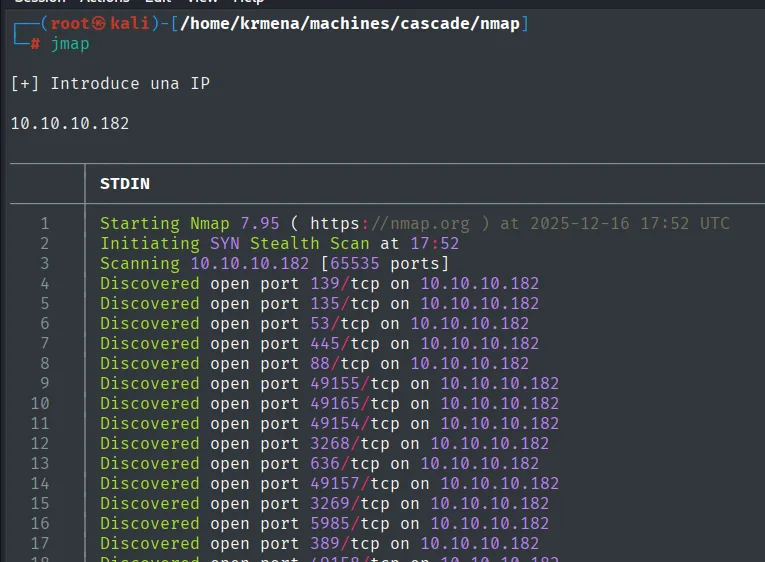The width and height of the screenshot is (765, 562).
Task: Click the 'Scanning 10.10.10.182 [65535 ports]' line
Action: coord(274,263)
